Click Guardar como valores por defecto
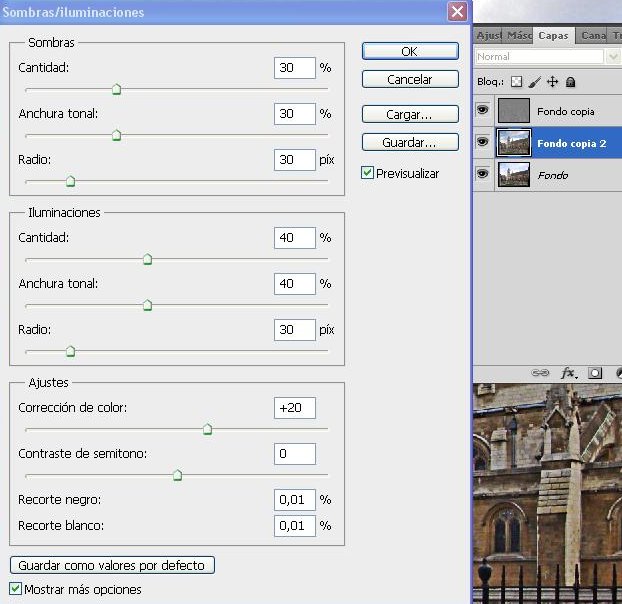The height and width of the screenshot is (604, 622). pos(111,565)
